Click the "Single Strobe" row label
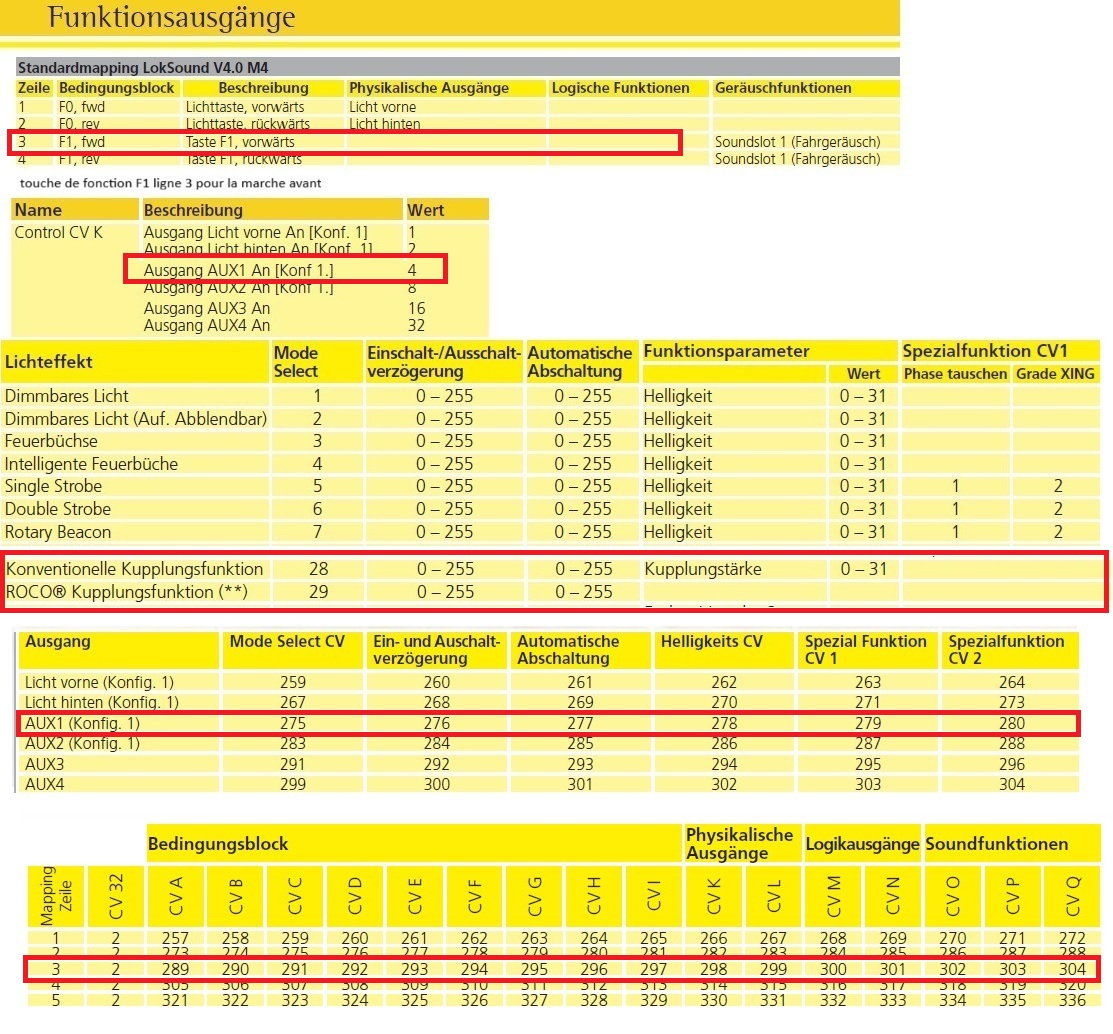 coord(53,486)
